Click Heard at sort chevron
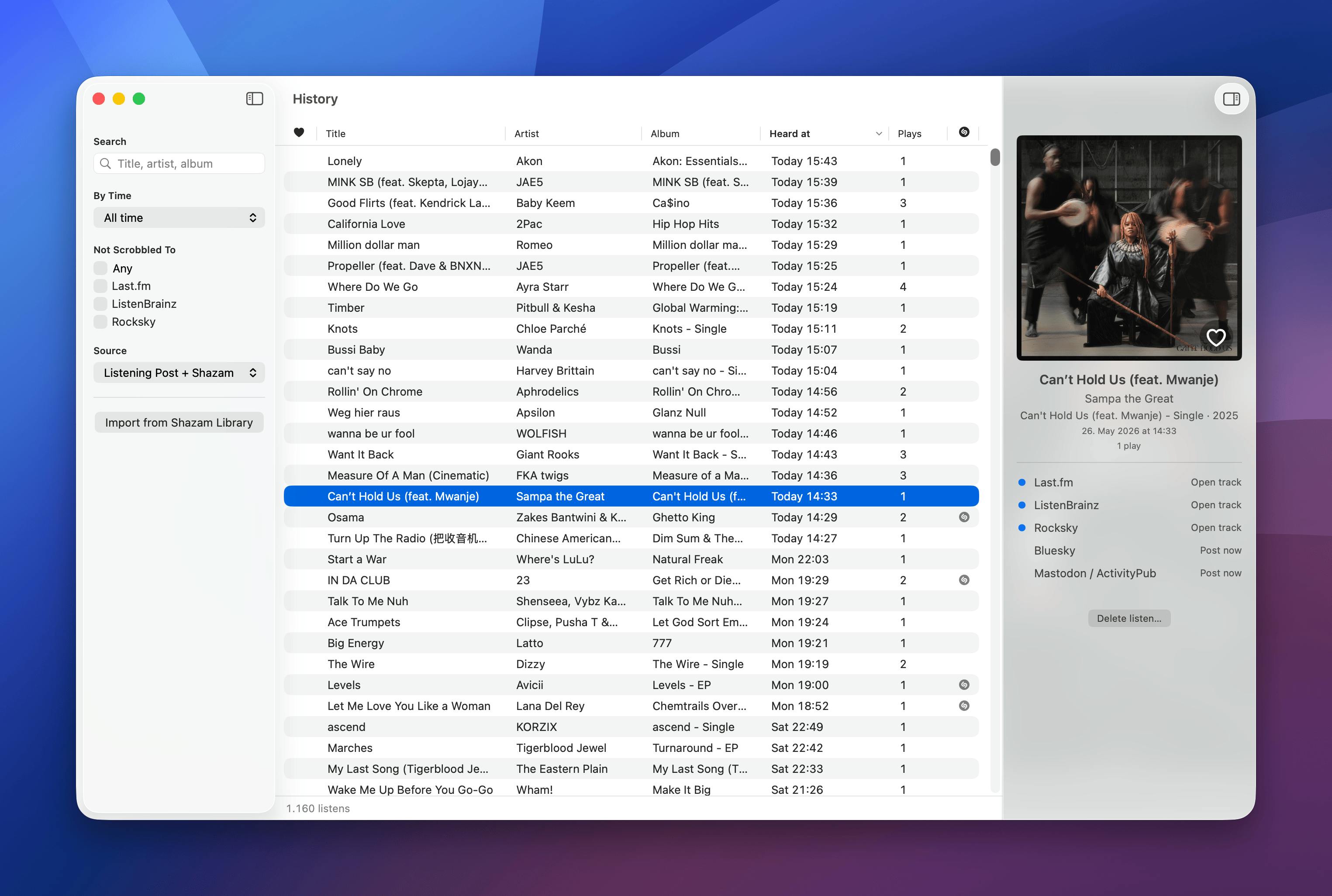 pyautogui.click(x=879, y=134)
